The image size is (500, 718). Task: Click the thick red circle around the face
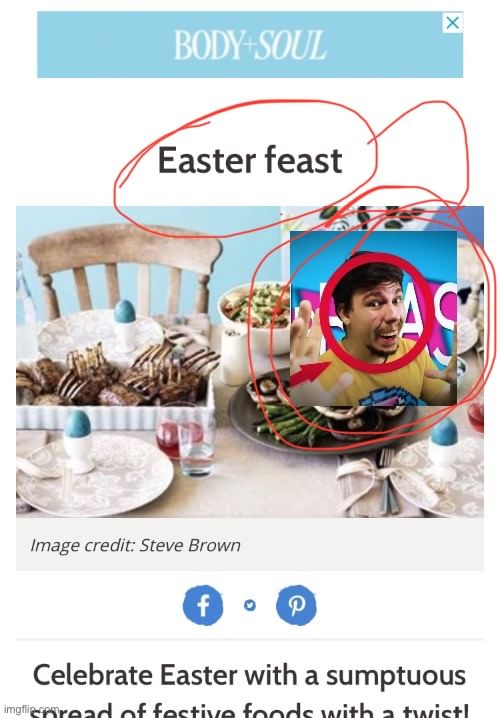[x=376, y=312]
